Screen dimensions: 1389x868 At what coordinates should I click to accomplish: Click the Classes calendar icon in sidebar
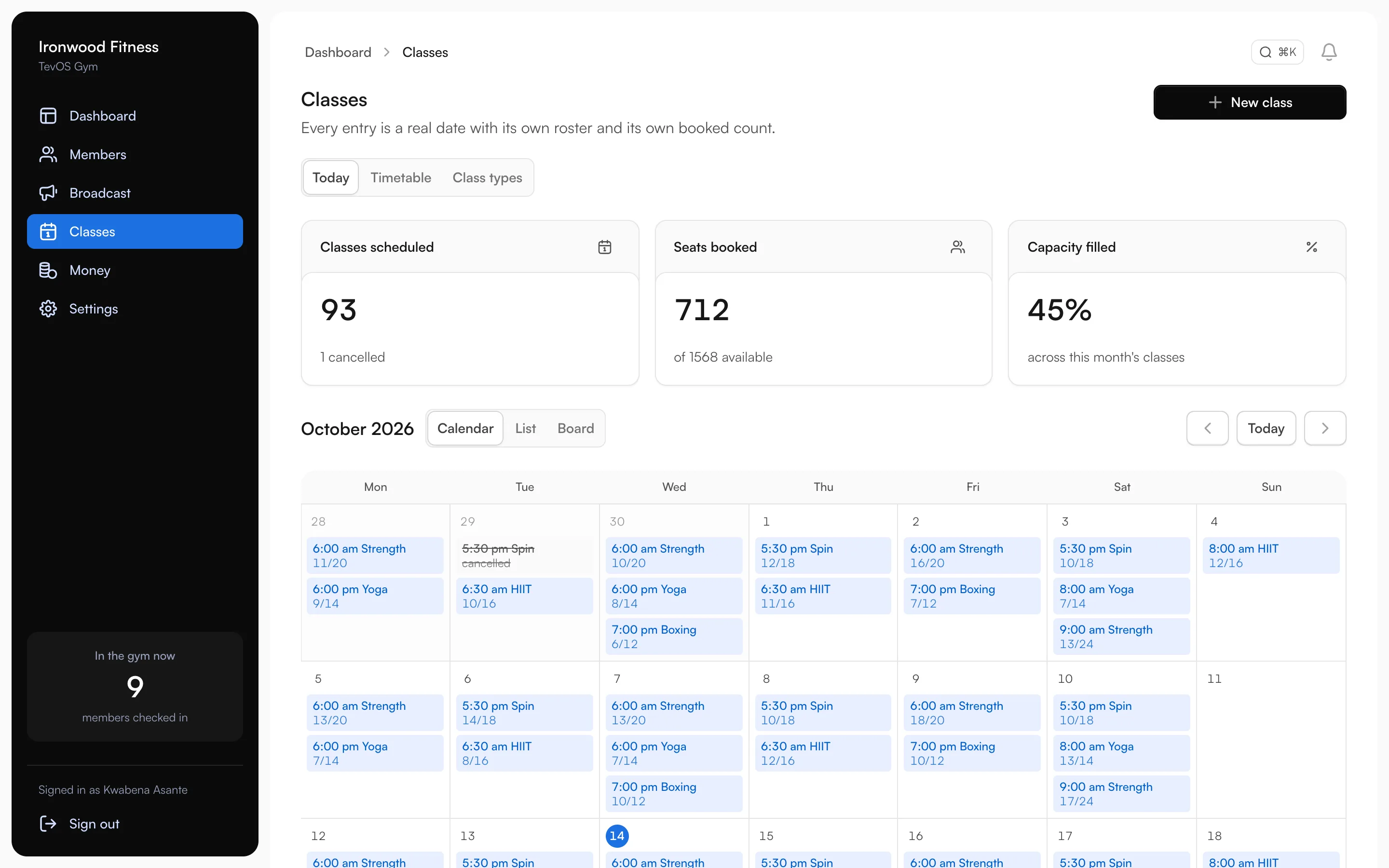coord(48,231)
